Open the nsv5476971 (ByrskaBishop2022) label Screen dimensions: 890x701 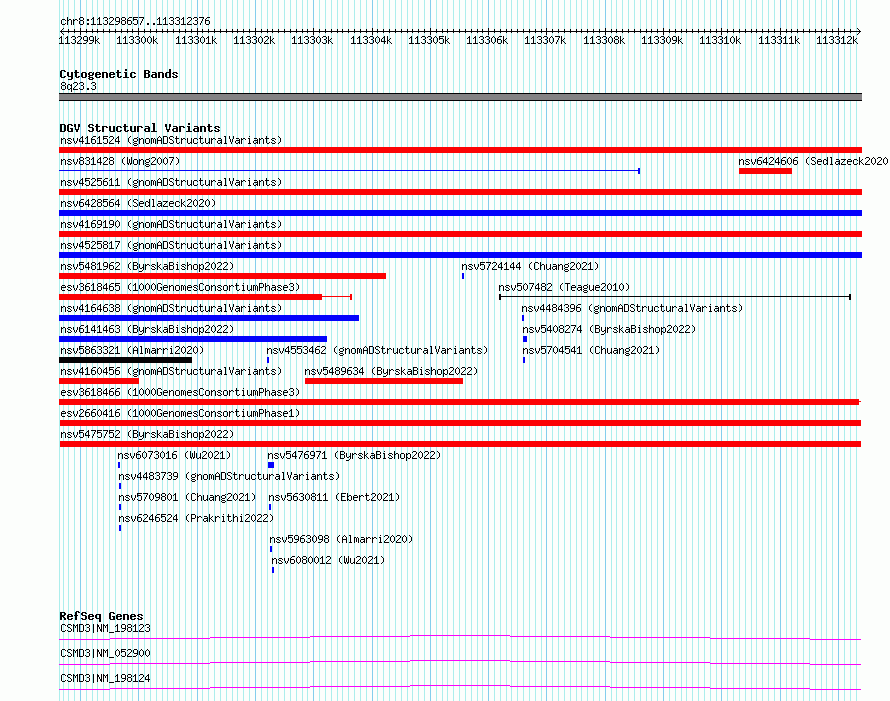pos(354,455)
